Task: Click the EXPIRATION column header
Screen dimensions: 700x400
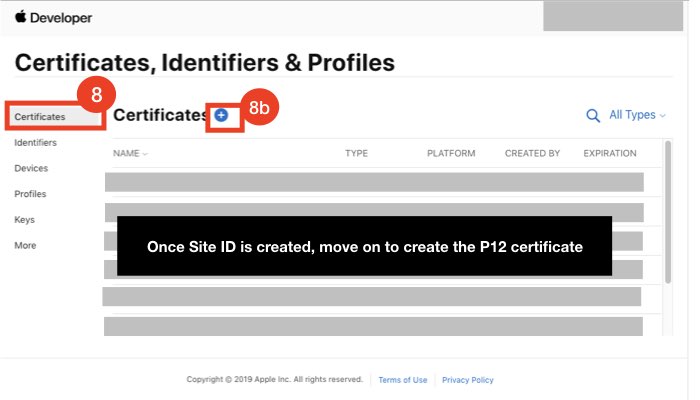Action: [610, 153]
